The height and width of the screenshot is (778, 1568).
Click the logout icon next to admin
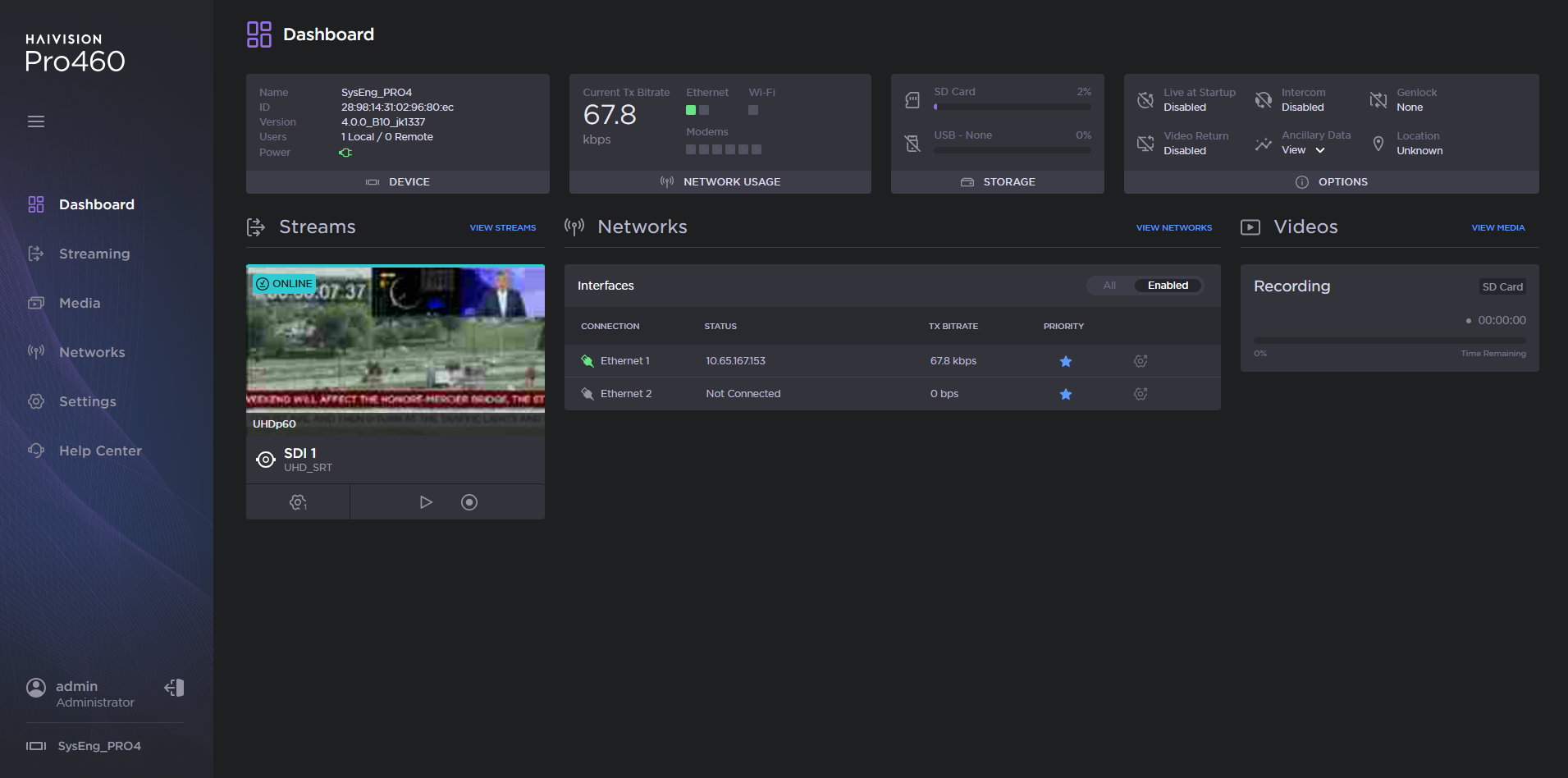coord(174,688)
